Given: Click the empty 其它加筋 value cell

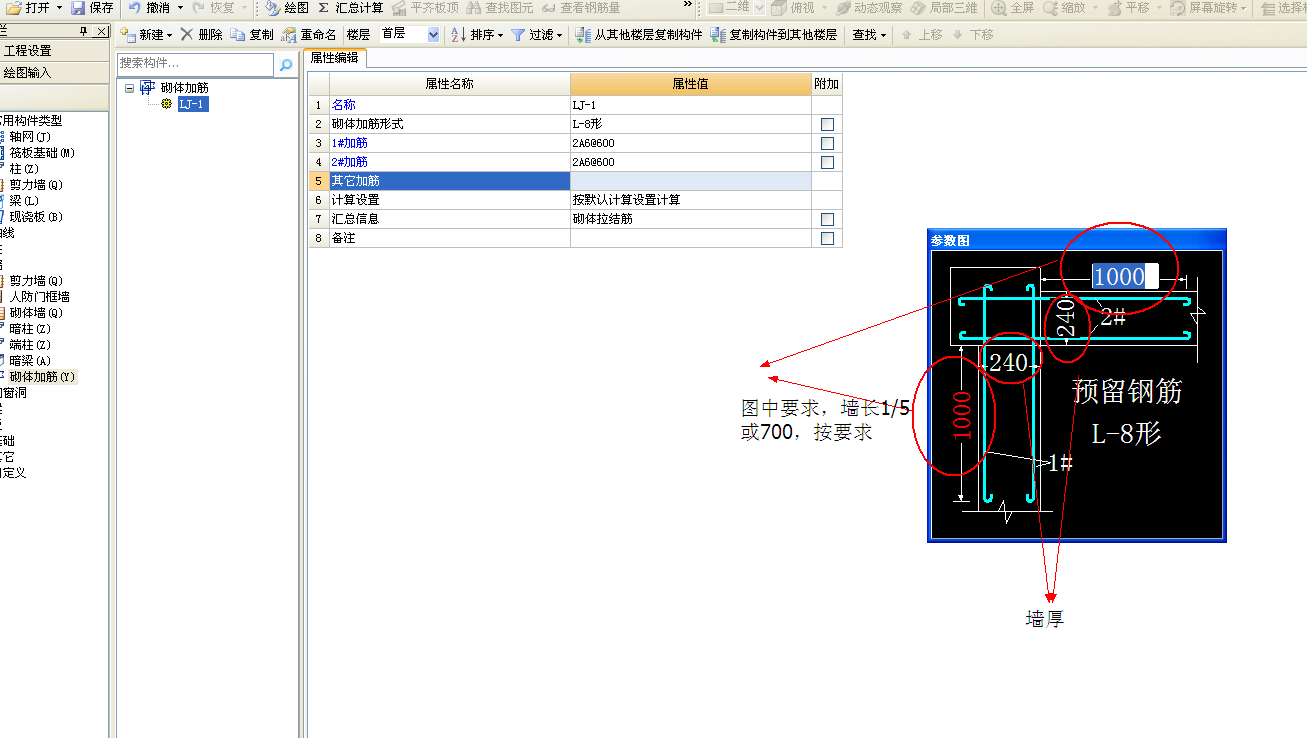Looking at the screenshot, I should coord(690,181).
